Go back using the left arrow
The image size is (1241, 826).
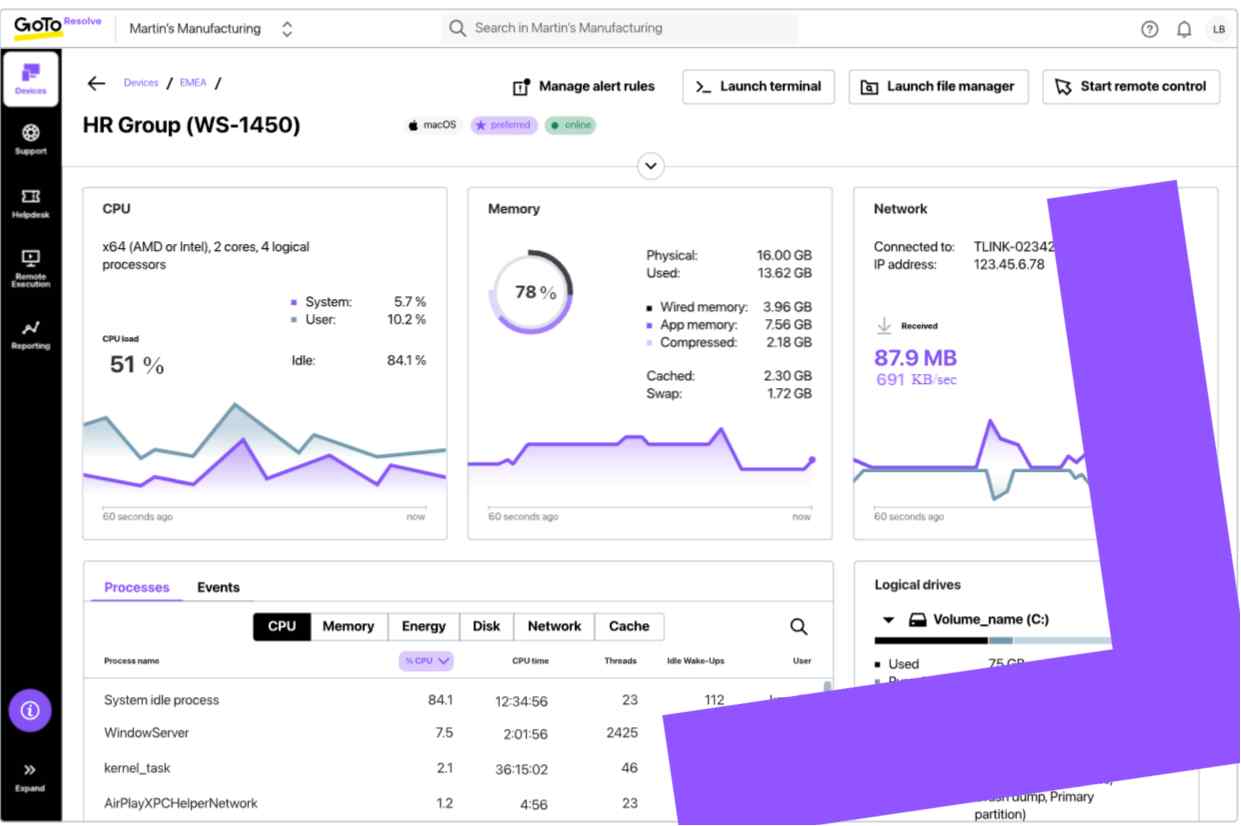[x=96, y=84]
